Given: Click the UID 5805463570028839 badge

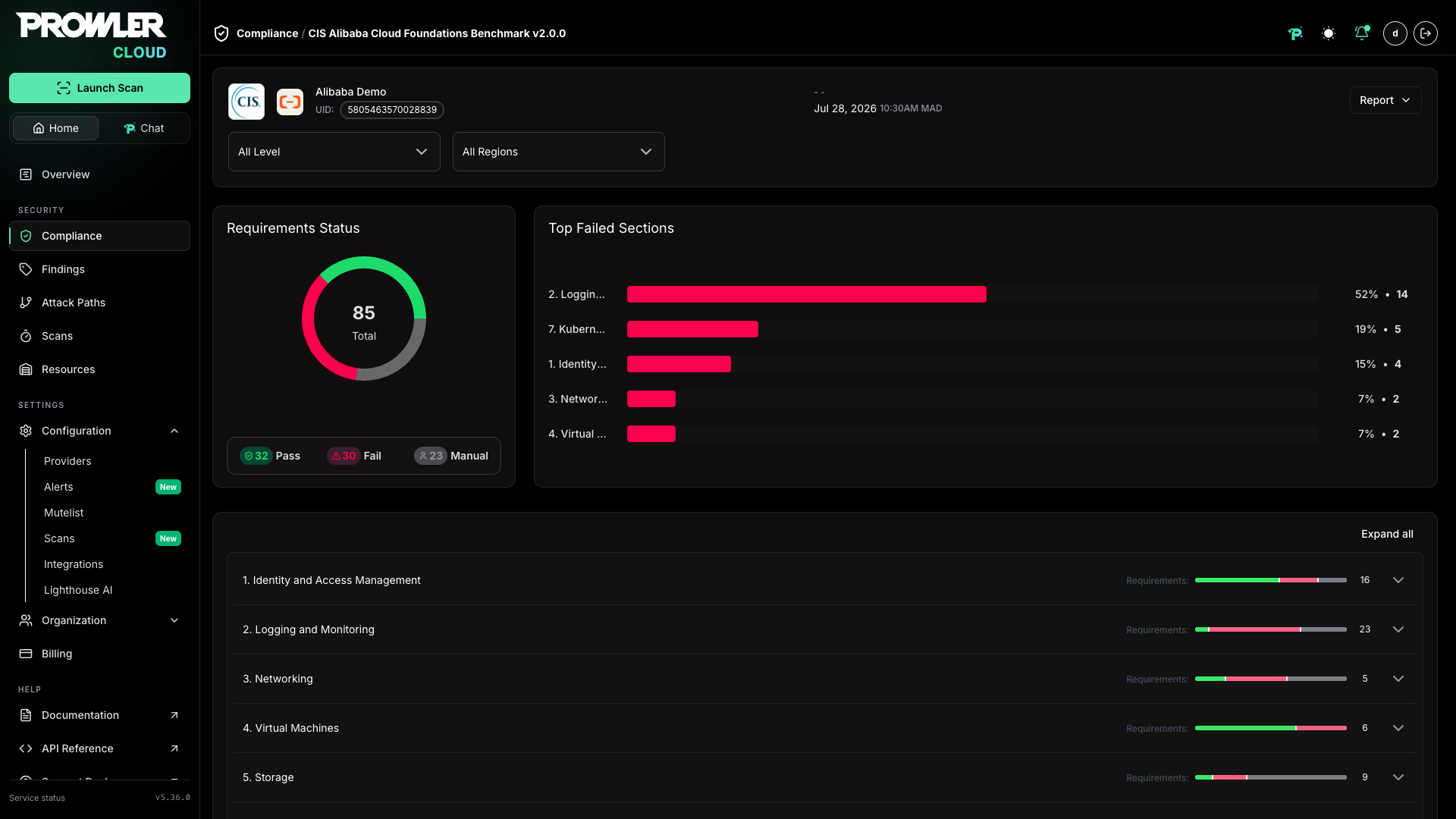Looking at the screenshot, I should [x=392, y=110].
